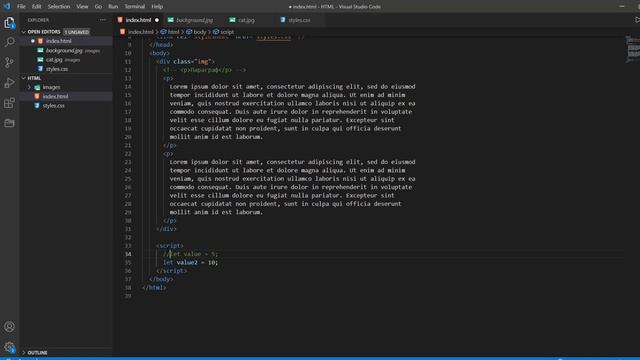
Task: Click the minimap at editor right edge
Action: point(633,49)
